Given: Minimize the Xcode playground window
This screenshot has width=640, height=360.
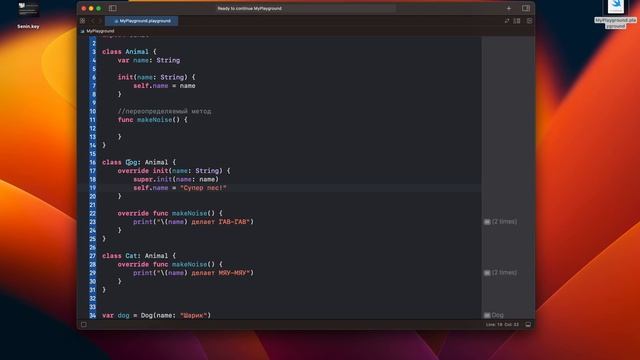Looking at the screenshot, I should tap(91, 8).
